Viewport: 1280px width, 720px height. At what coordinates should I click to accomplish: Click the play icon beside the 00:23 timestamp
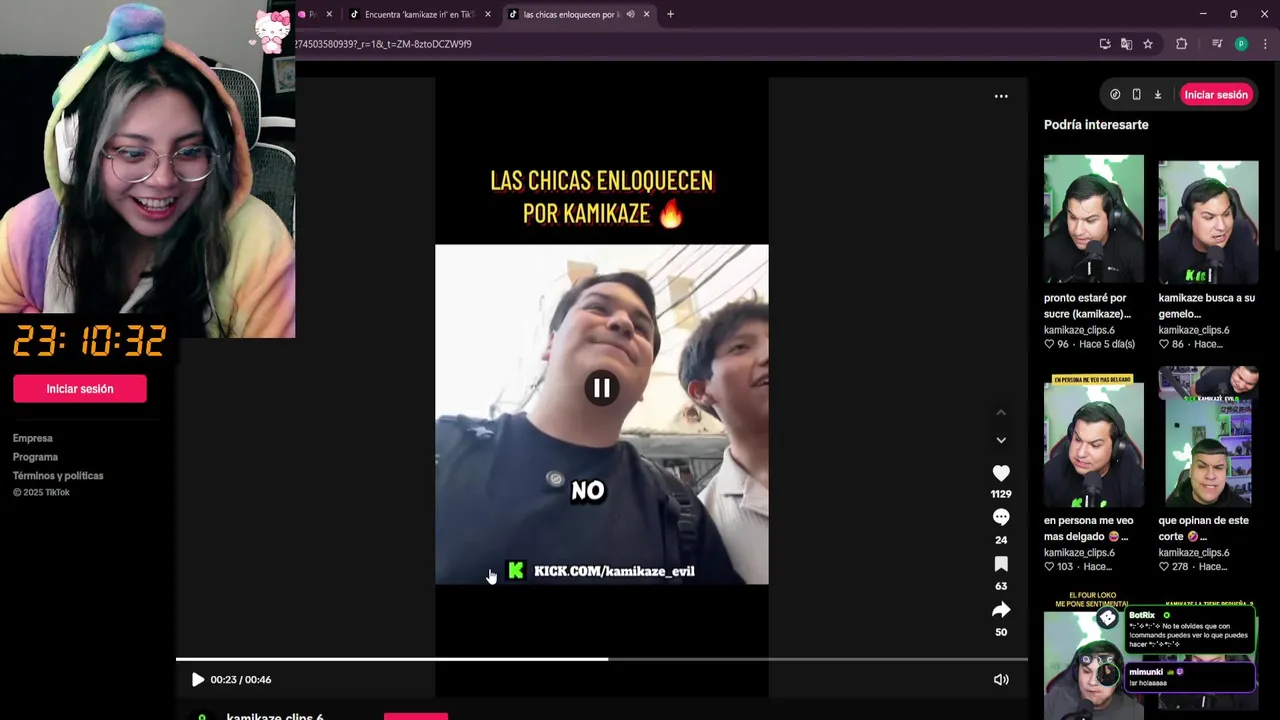click(198, 680)
